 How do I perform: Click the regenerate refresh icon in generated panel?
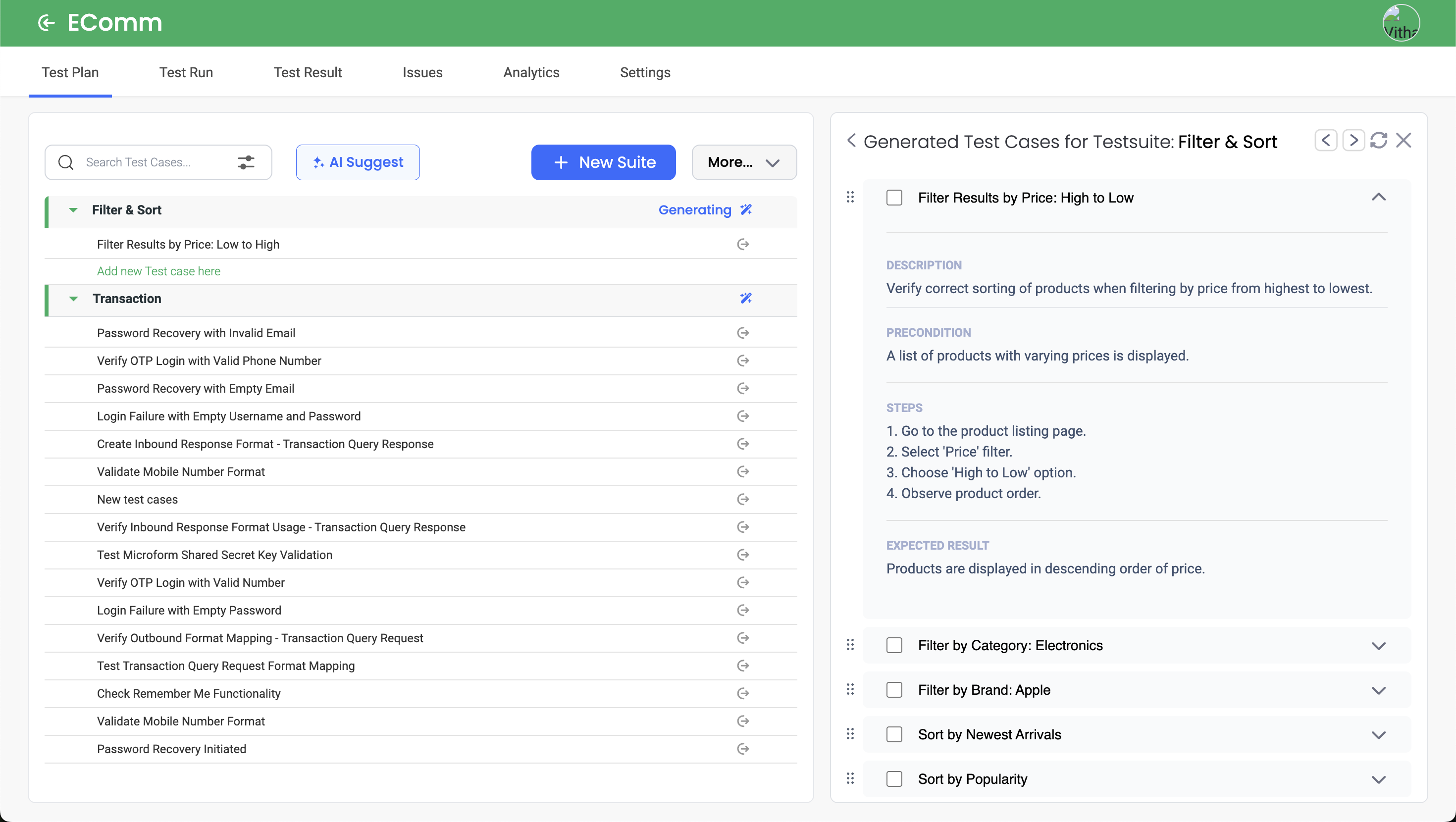click(x=1378, y=140)
